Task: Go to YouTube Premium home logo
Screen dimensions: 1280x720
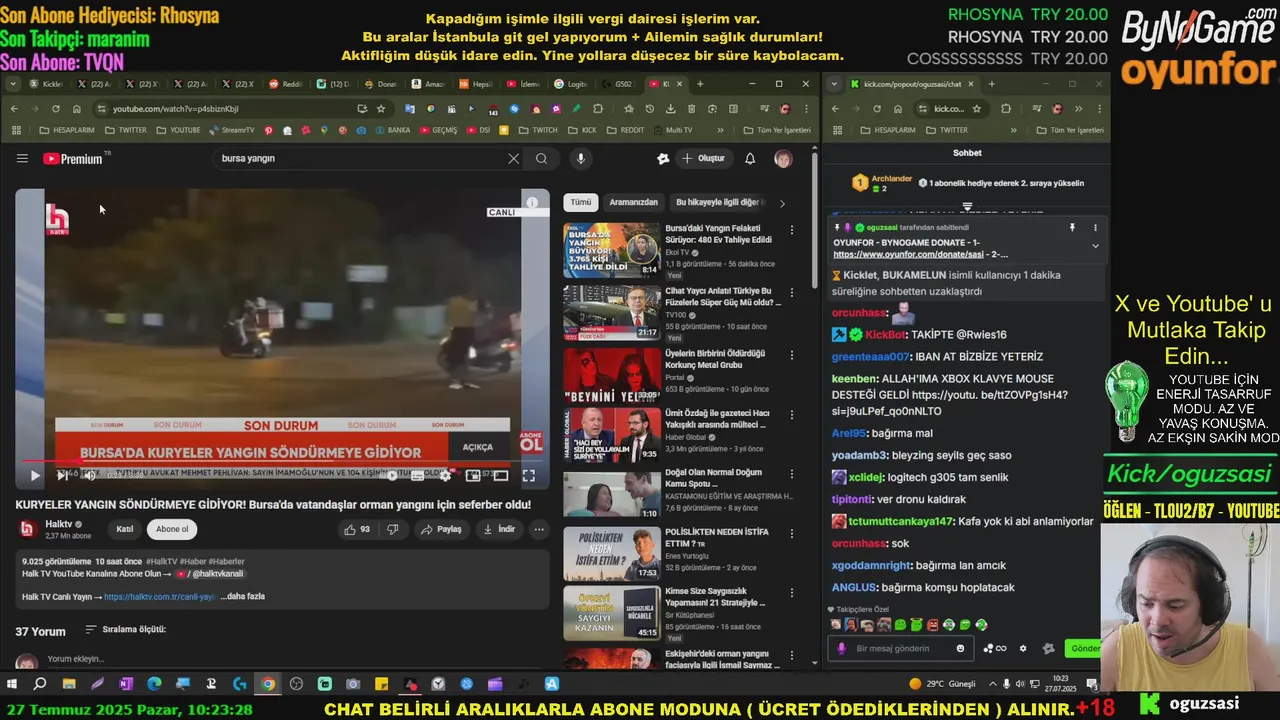Action: 73,158
